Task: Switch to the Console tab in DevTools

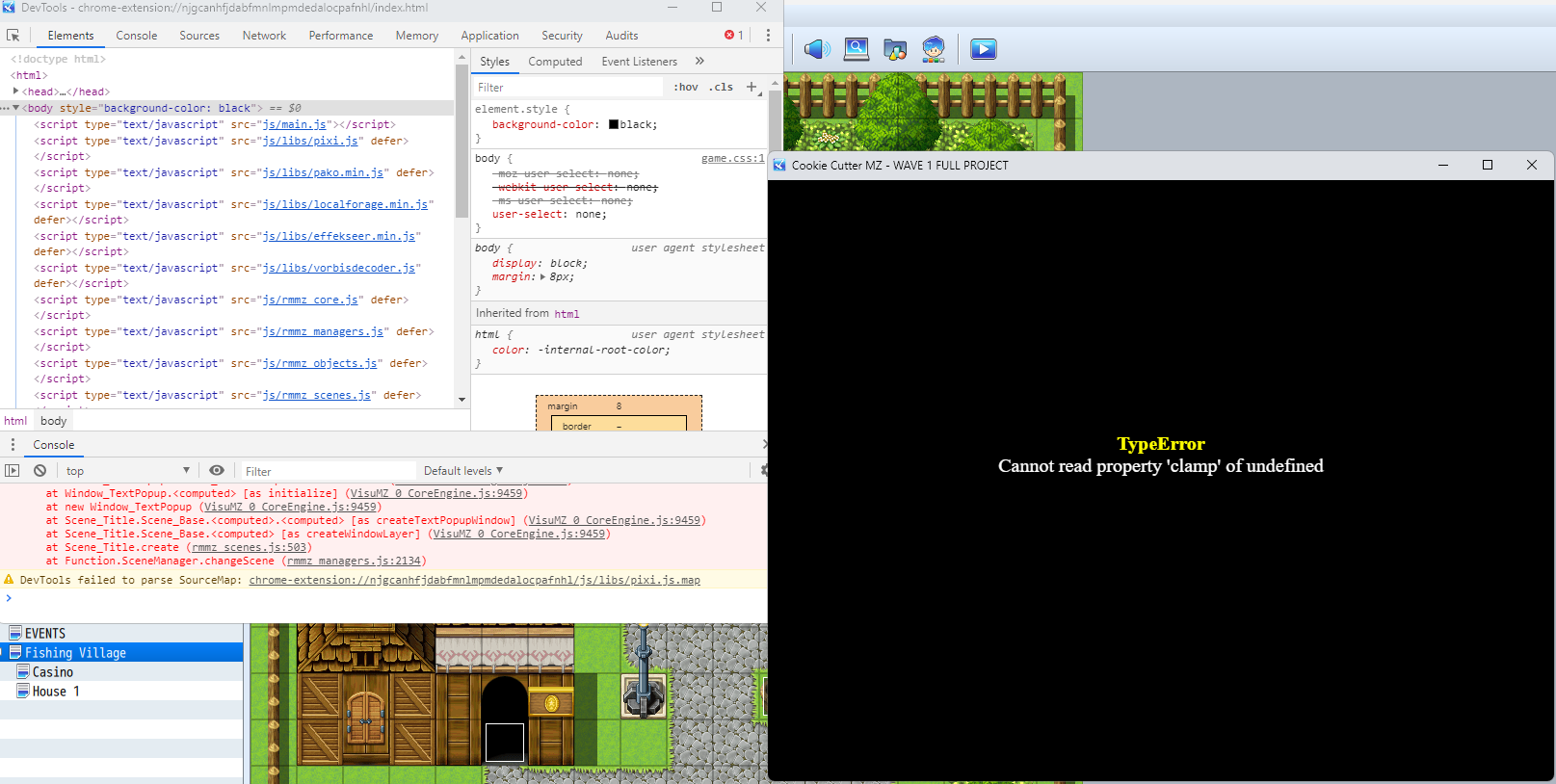Action: [x=136, y=36]
